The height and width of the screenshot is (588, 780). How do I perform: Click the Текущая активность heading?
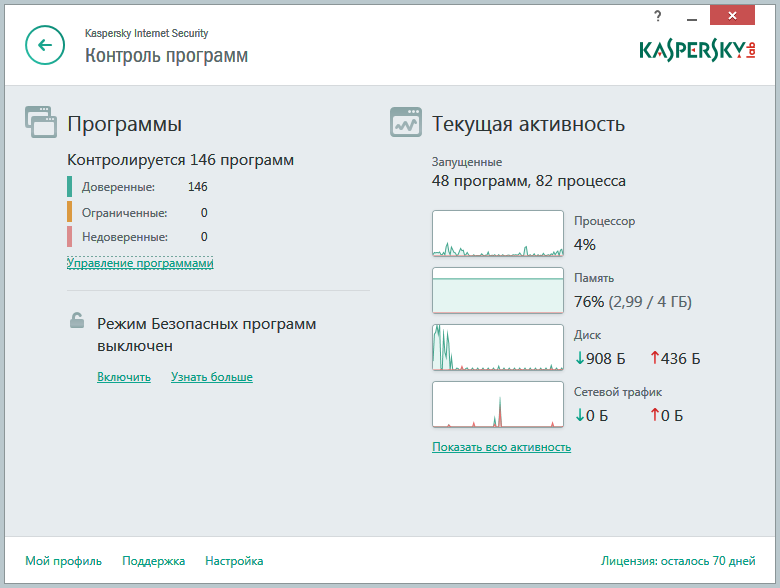[x=528, y=124]
